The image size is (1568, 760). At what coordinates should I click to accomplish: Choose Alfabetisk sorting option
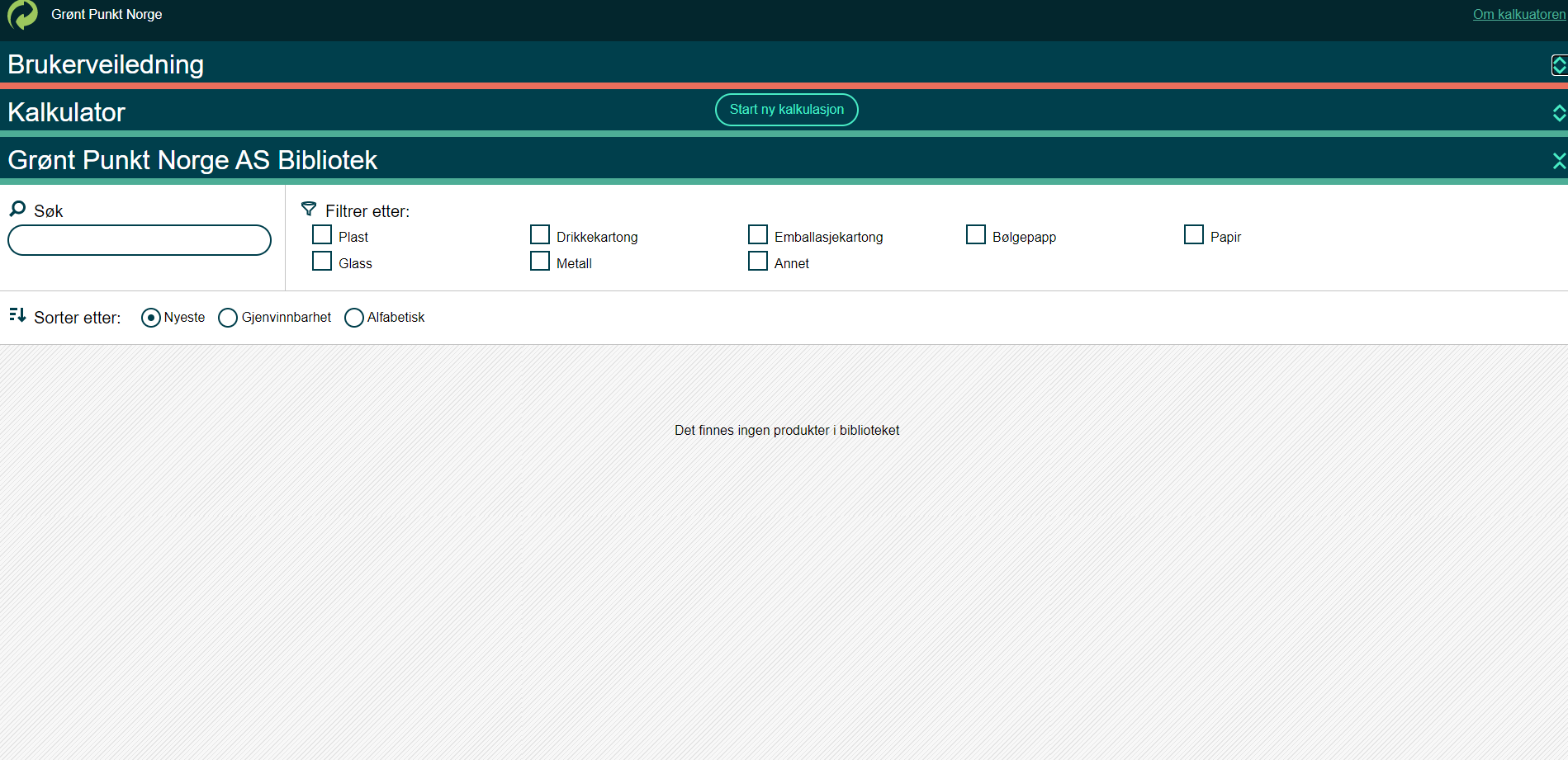click(354, 318)
